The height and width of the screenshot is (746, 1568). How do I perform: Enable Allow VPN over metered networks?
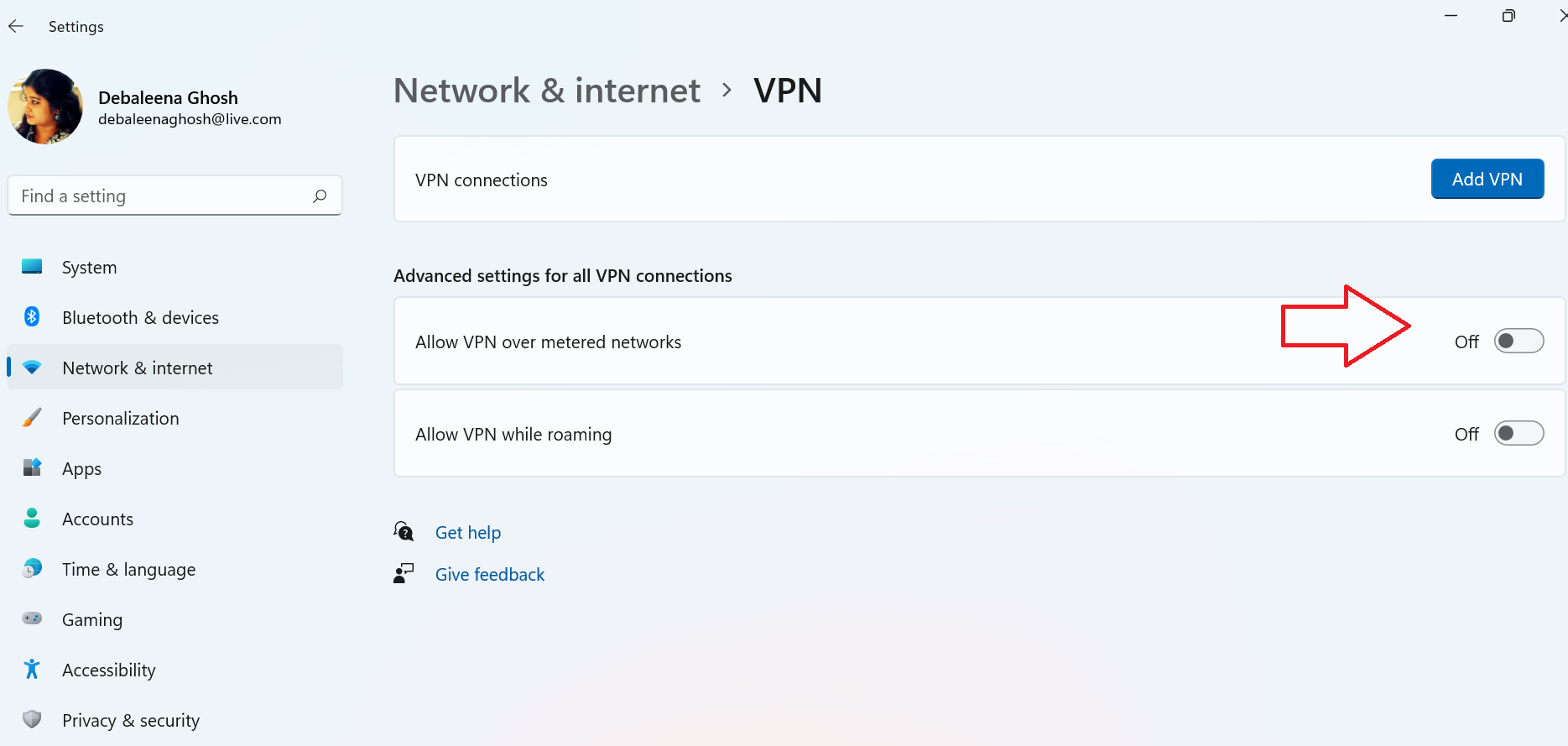coord(1519,342)
